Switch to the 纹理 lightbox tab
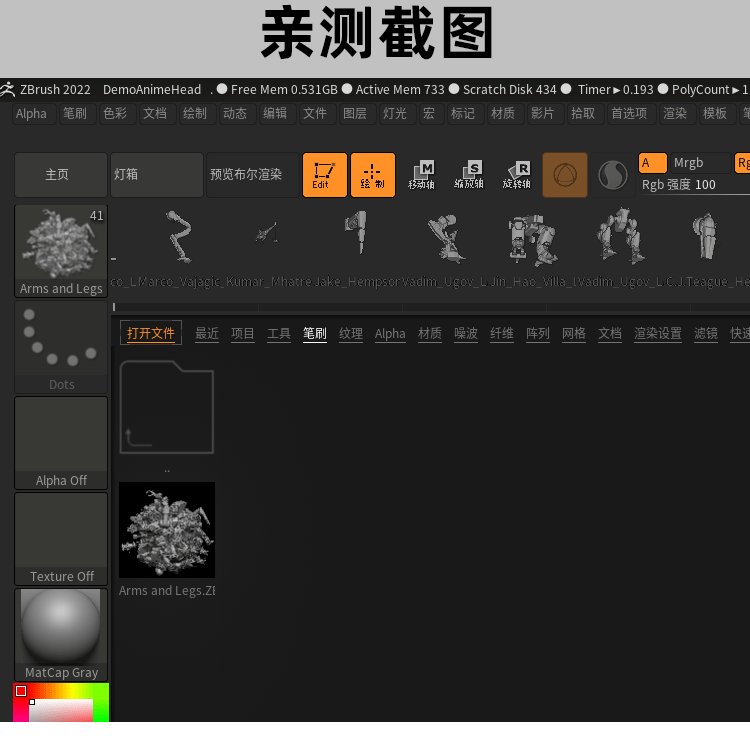Screen dimensions: 750x736 coord(351,333)
